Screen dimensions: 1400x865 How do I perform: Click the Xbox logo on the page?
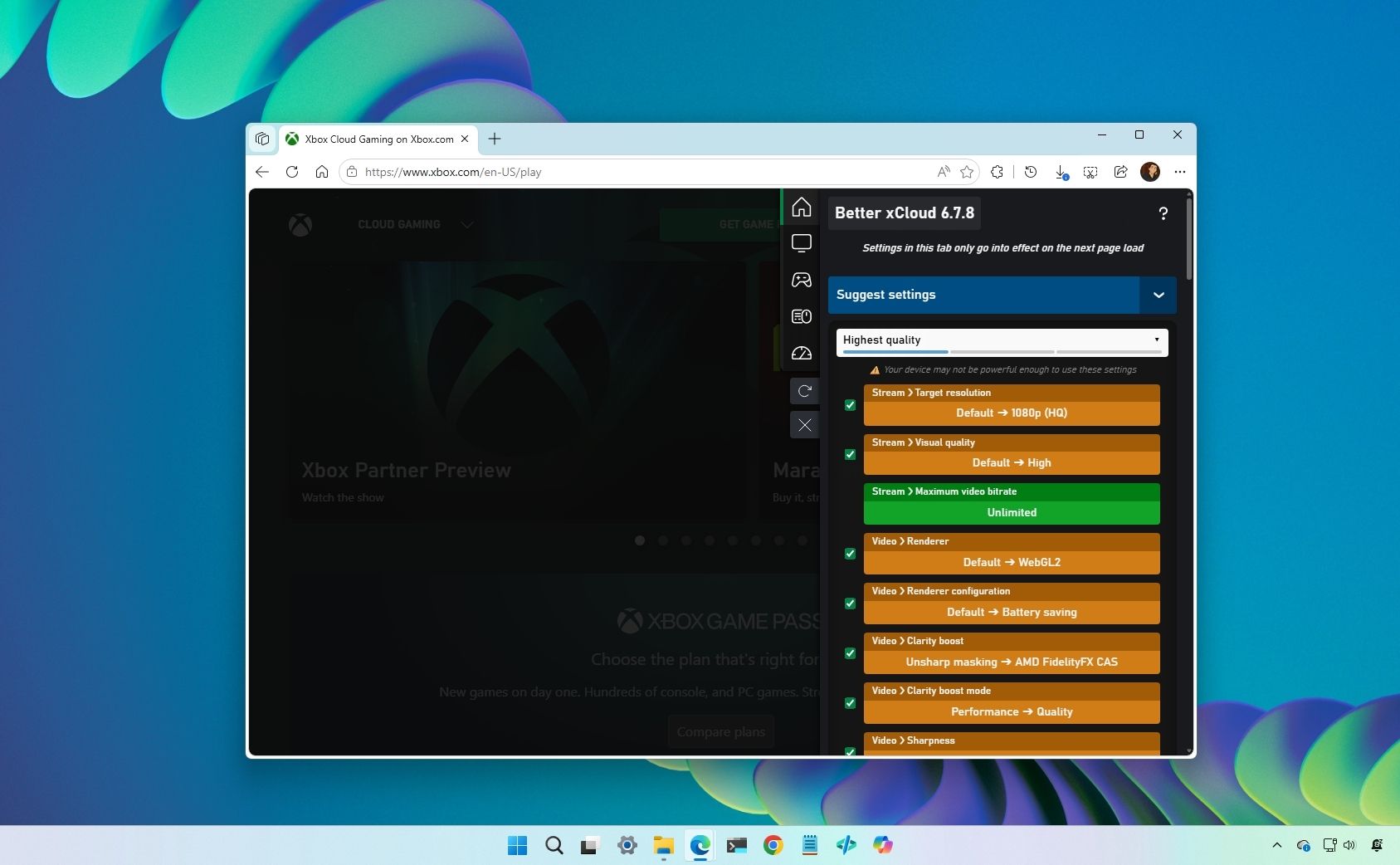coord(300,224)
